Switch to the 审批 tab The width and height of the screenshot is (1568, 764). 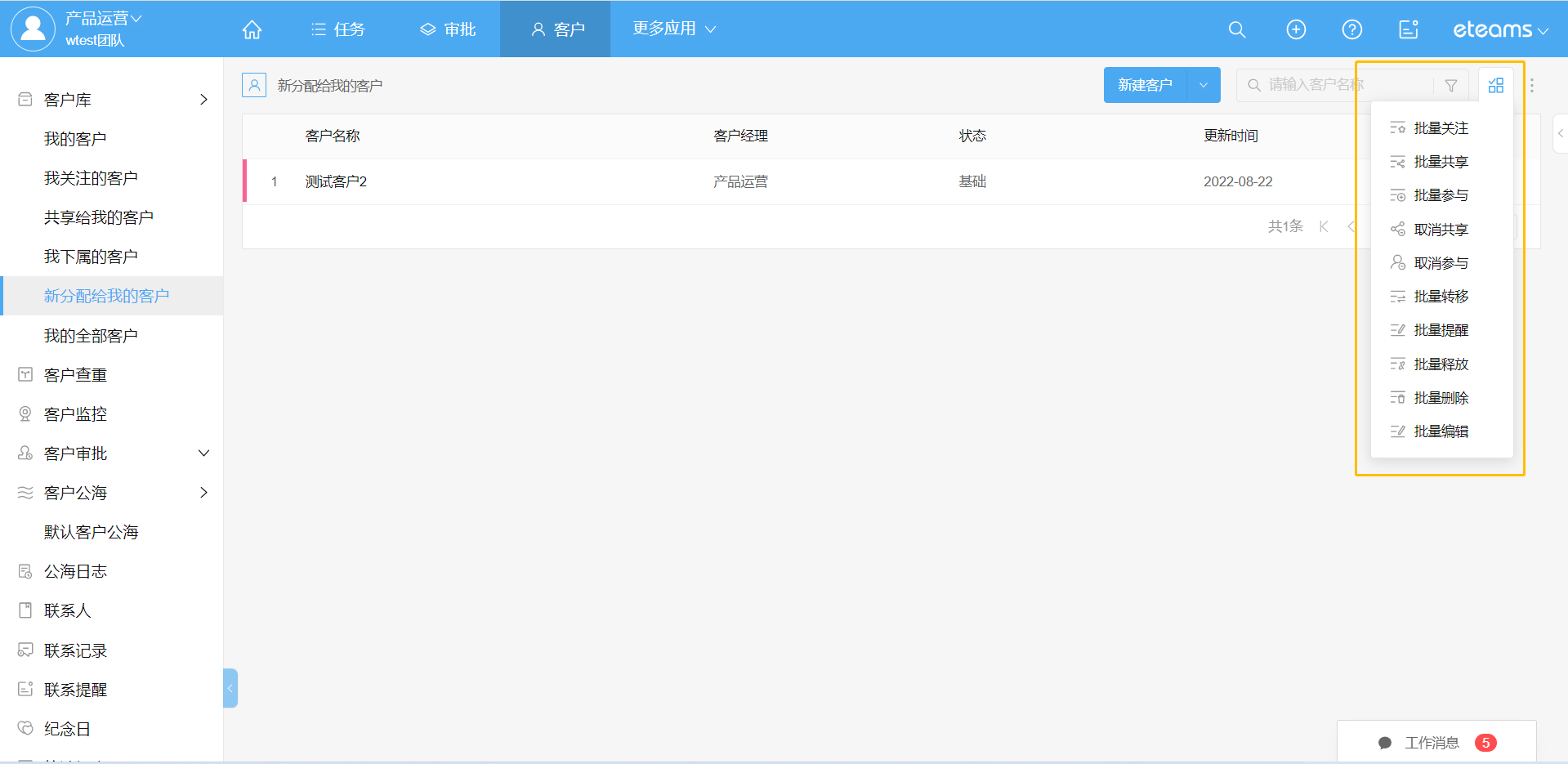(x=448, y=29)
